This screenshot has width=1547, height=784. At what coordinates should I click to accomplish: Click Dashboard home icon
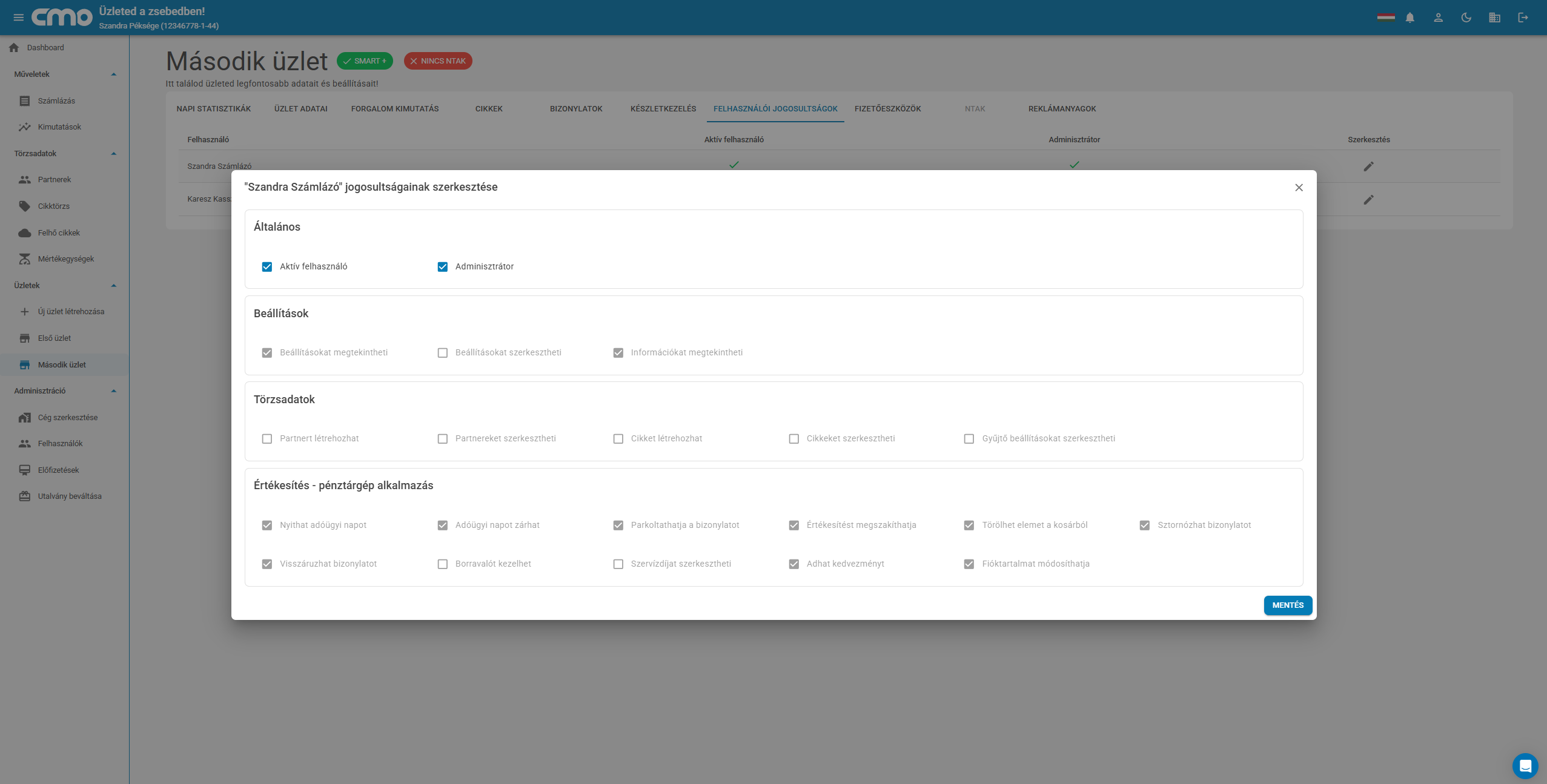[x=14, y=48]
